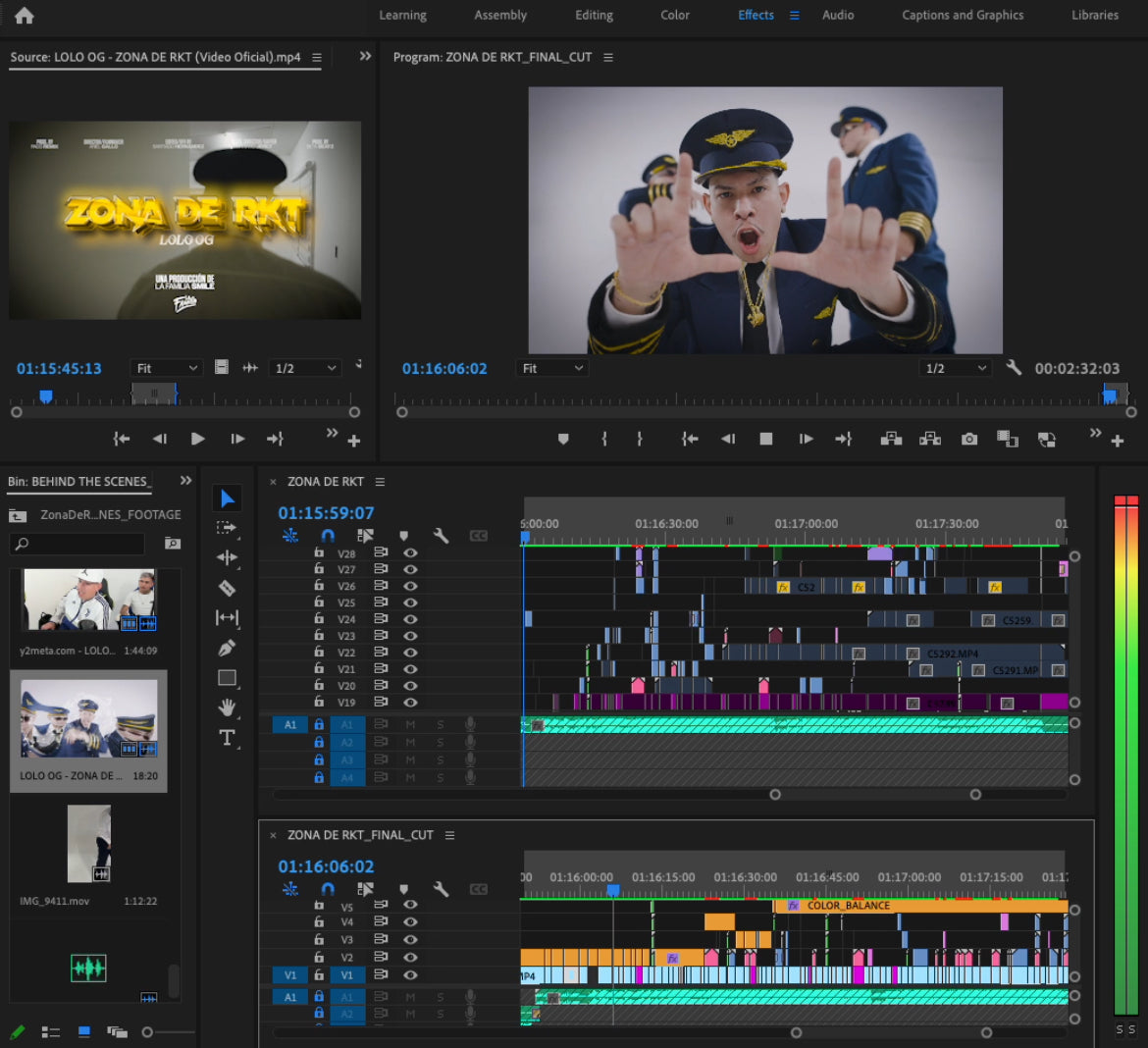Click the new item pencil icon in bin
The height and width of the screenshot is (1048, 1148).
click(18, 1032)
